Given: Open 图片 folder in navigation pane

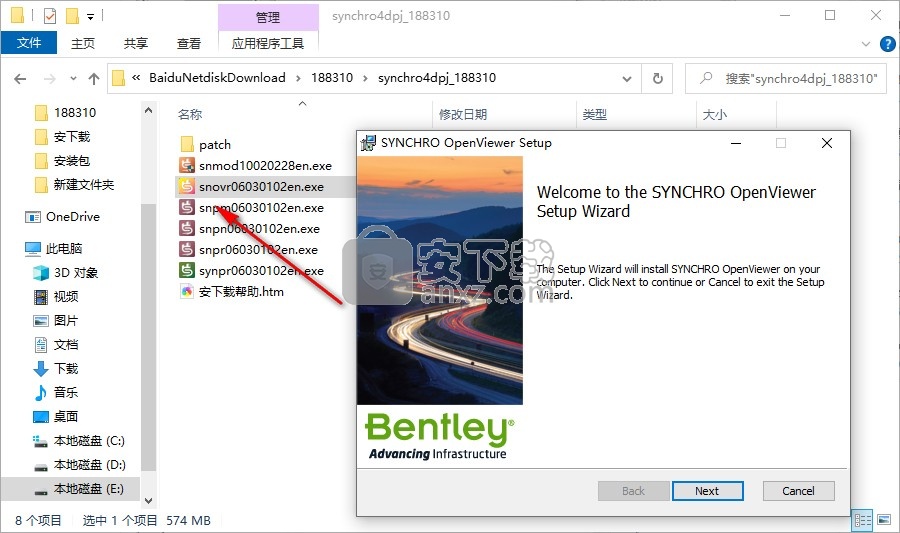Looking at the screenshot, I should click(56, 321).
